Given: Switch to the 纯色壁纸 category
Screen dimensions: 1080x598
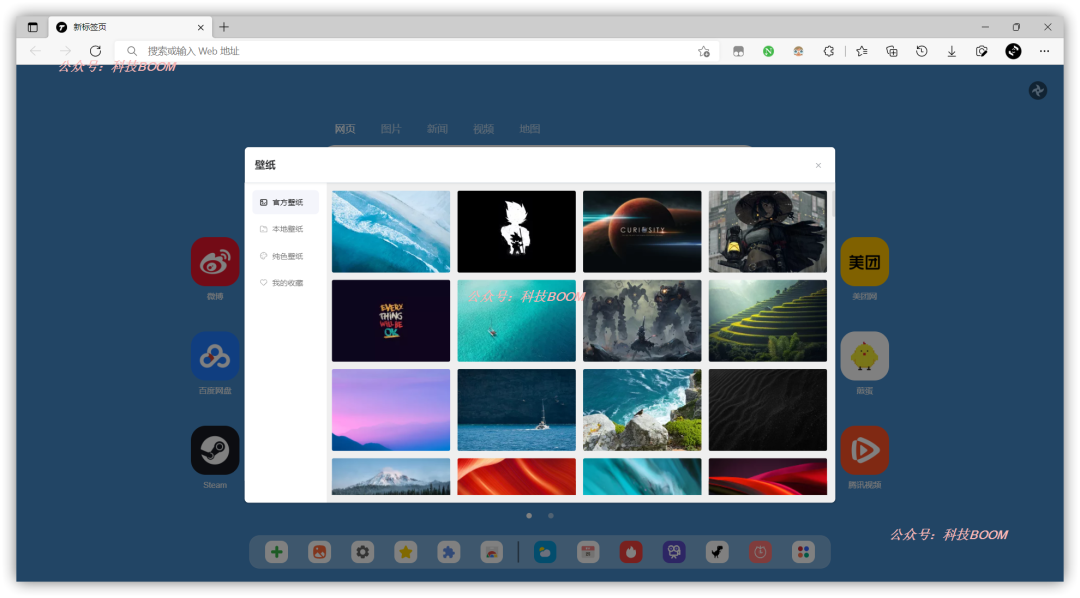Looking at the screenshot, I should pyautogui.click(x=285, y=256).
